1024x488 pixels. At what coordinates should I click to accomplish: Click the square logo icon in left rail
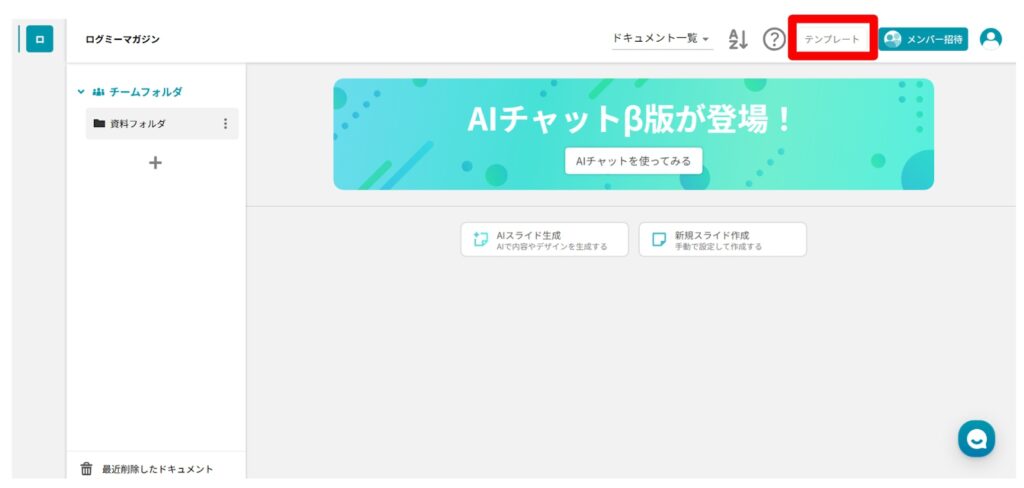tap(39, 39)
